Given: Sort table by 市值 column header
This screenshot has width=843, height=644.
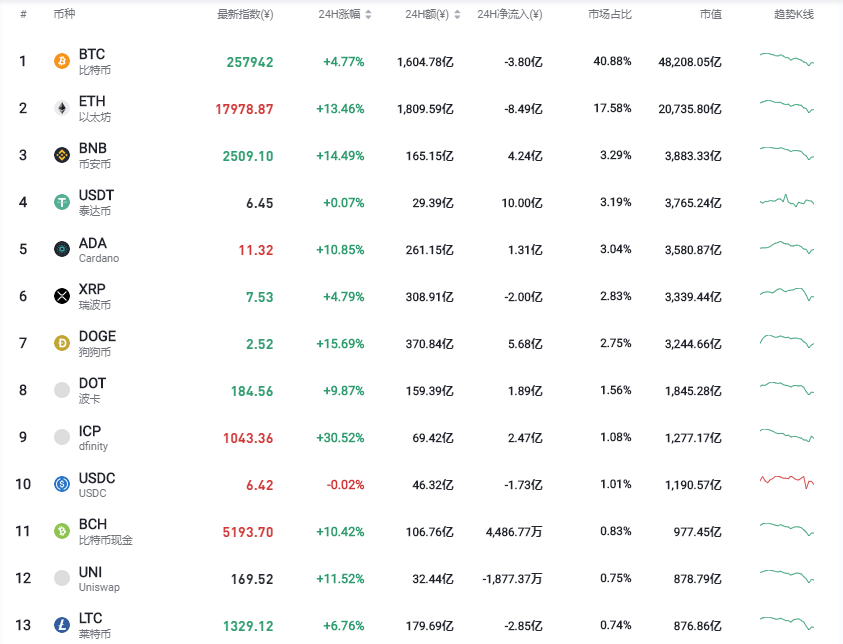Looking at the screenshot, I should point(710,15).
